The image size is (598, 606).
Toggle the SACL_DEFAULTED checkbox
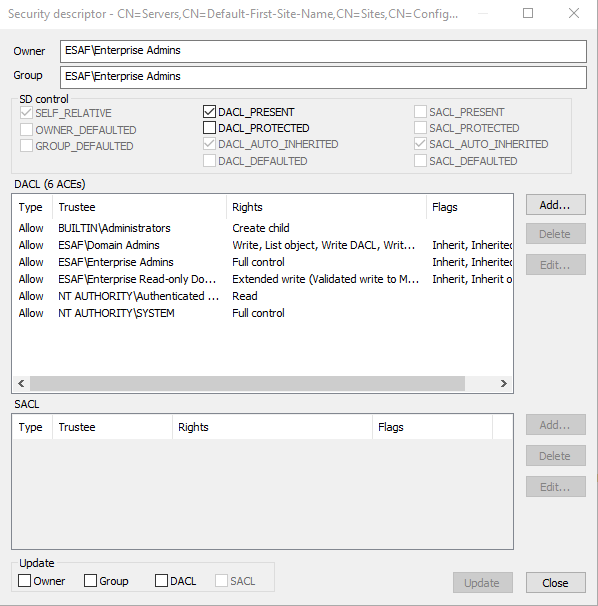(x=420, y=161)
